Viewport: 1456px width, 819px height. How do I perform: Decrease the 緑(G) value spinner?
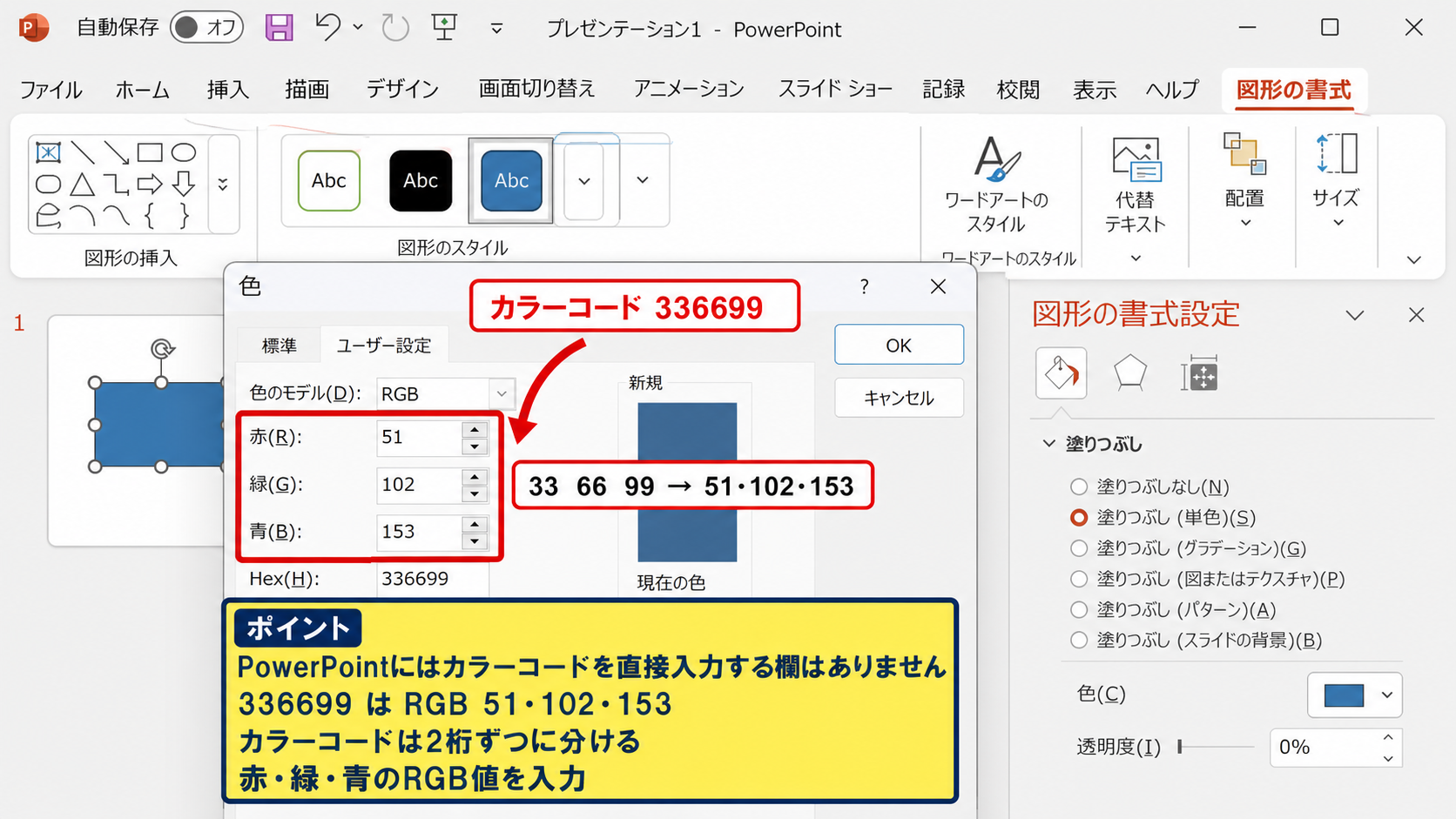click(475, 493)
